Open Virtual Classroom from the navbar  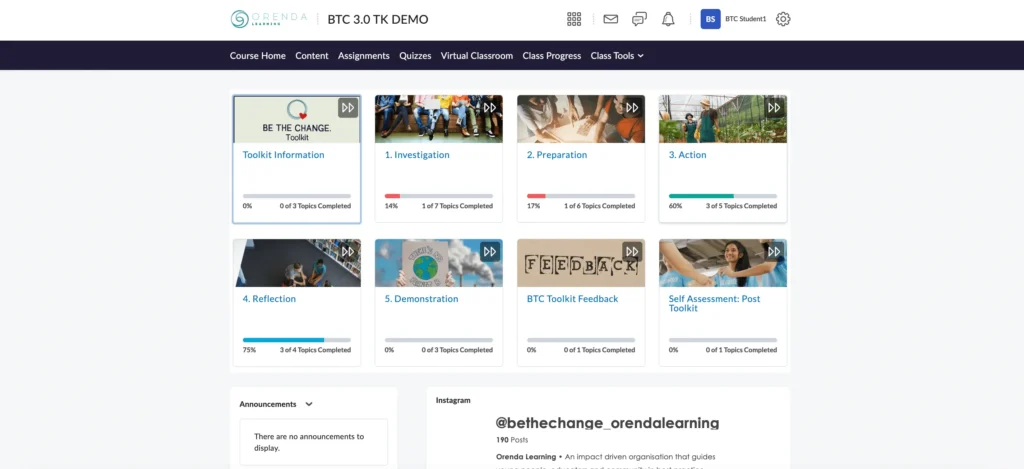[x=476, y=56]
